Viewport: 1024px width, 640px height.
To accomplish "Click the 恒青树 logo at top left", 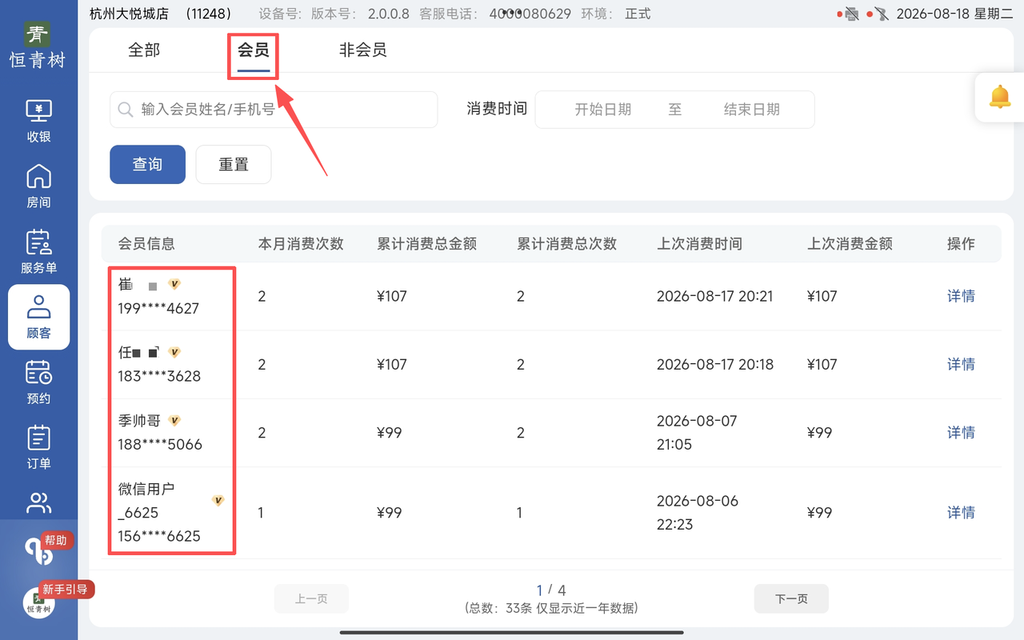I will pyautogui.click(x=37, y=45).
